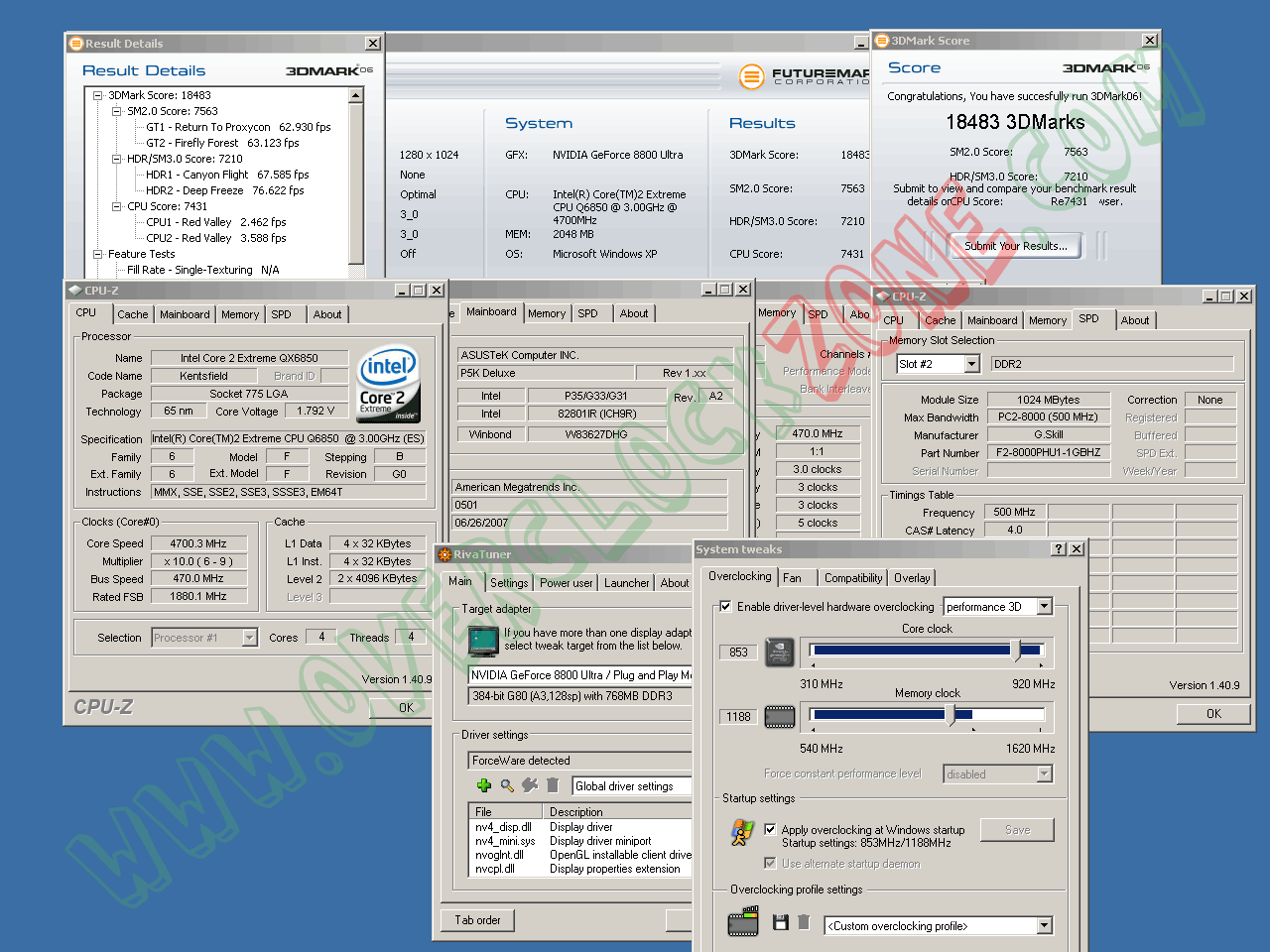Open the Custom overclocking profile dropdown
The height and width of the screenshot is (952, 1270).
click(x=1045, y=925)
